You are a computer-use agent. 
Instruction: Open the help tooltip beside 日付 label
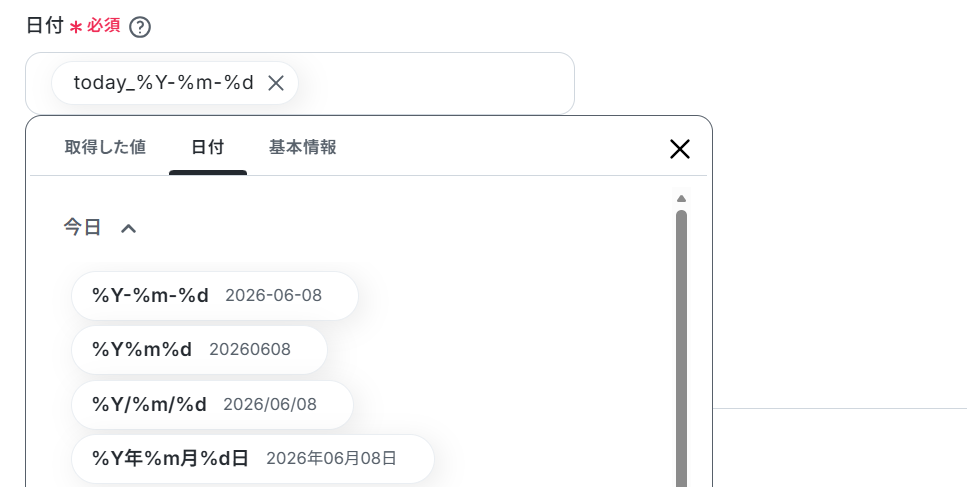click(140, 27)
